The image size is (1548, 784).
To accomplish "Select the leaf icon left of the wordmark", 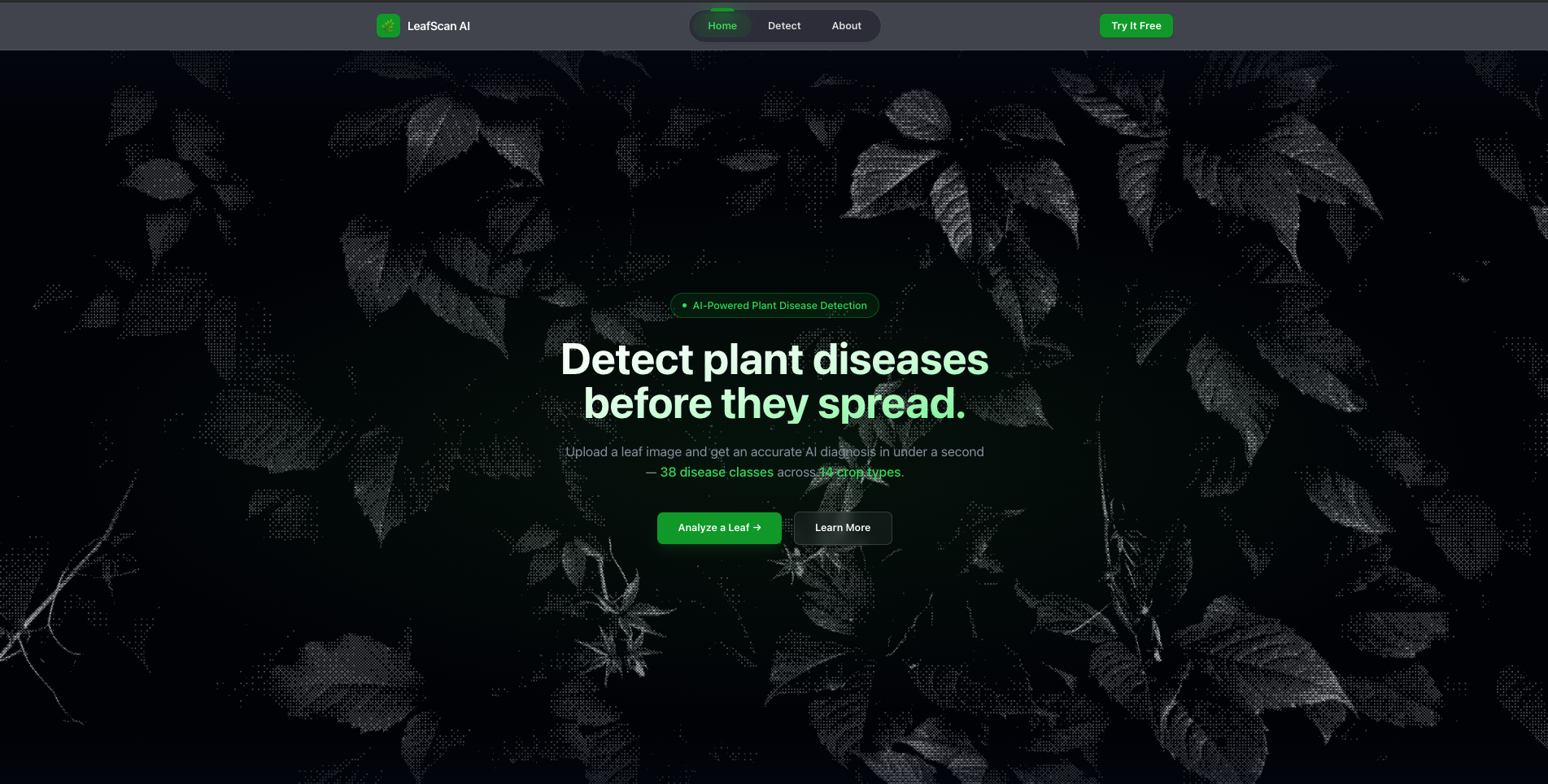I will (x=388, y=25).
